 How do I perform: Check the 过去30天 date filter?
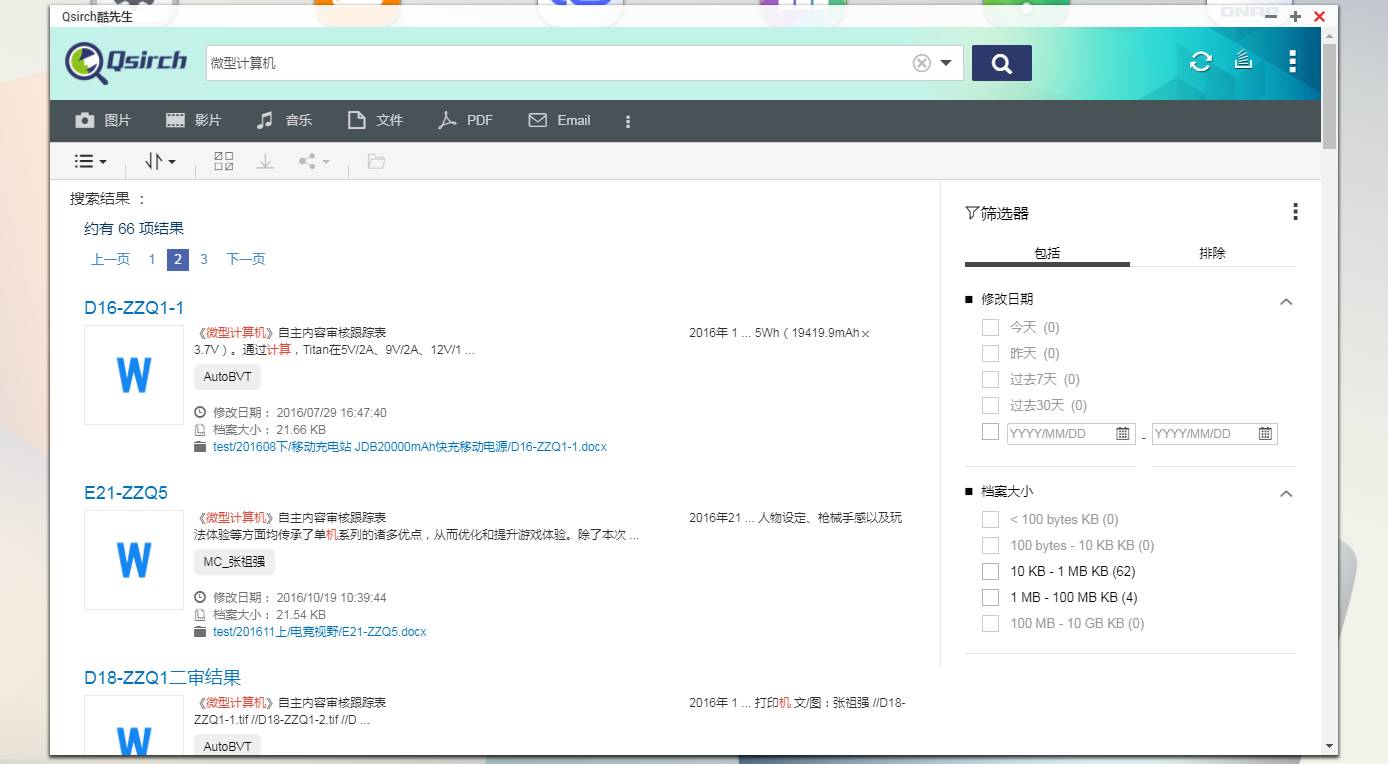pos(990,405)
